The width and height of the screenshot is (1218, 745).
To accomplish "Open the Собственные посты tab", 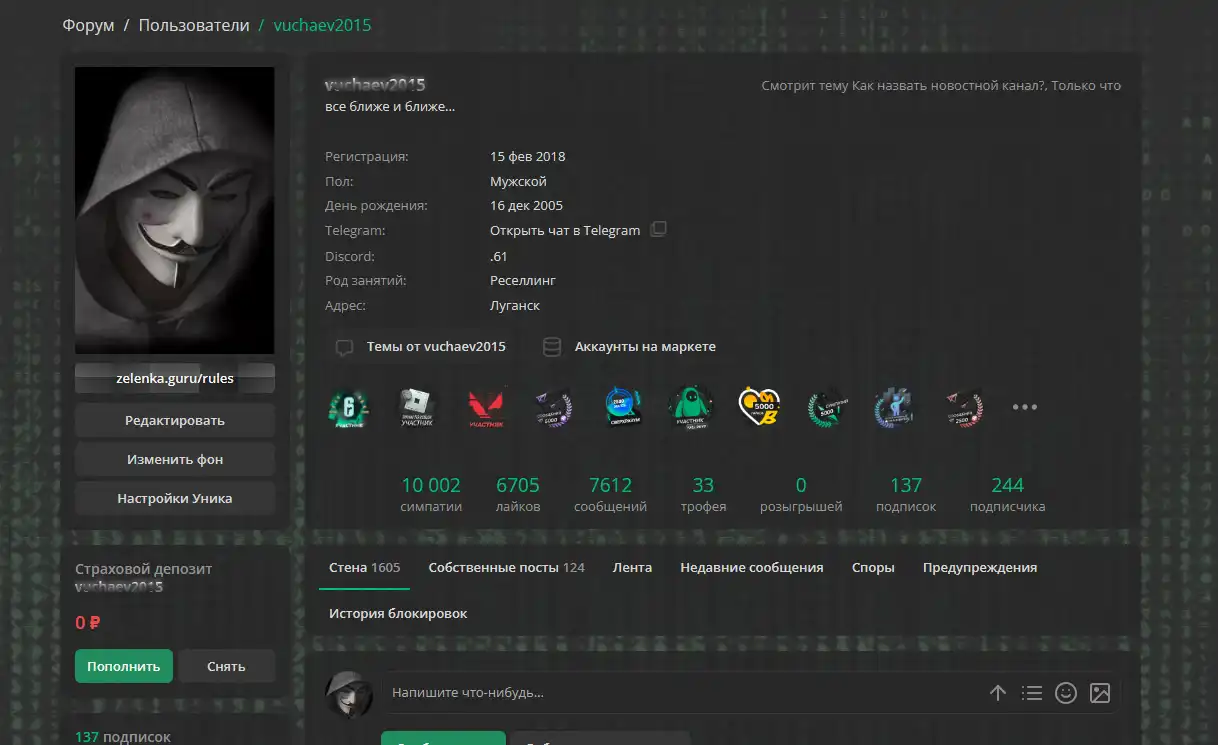I will [x=506, y=567].
